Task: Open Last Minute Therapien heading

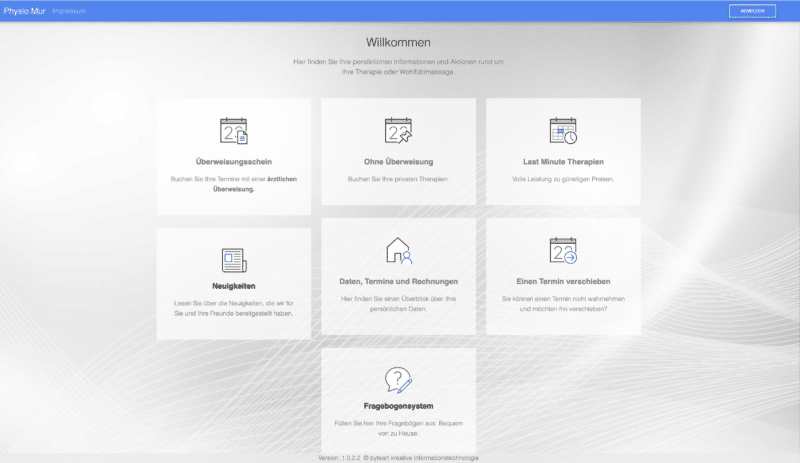Action: point(563,162)
